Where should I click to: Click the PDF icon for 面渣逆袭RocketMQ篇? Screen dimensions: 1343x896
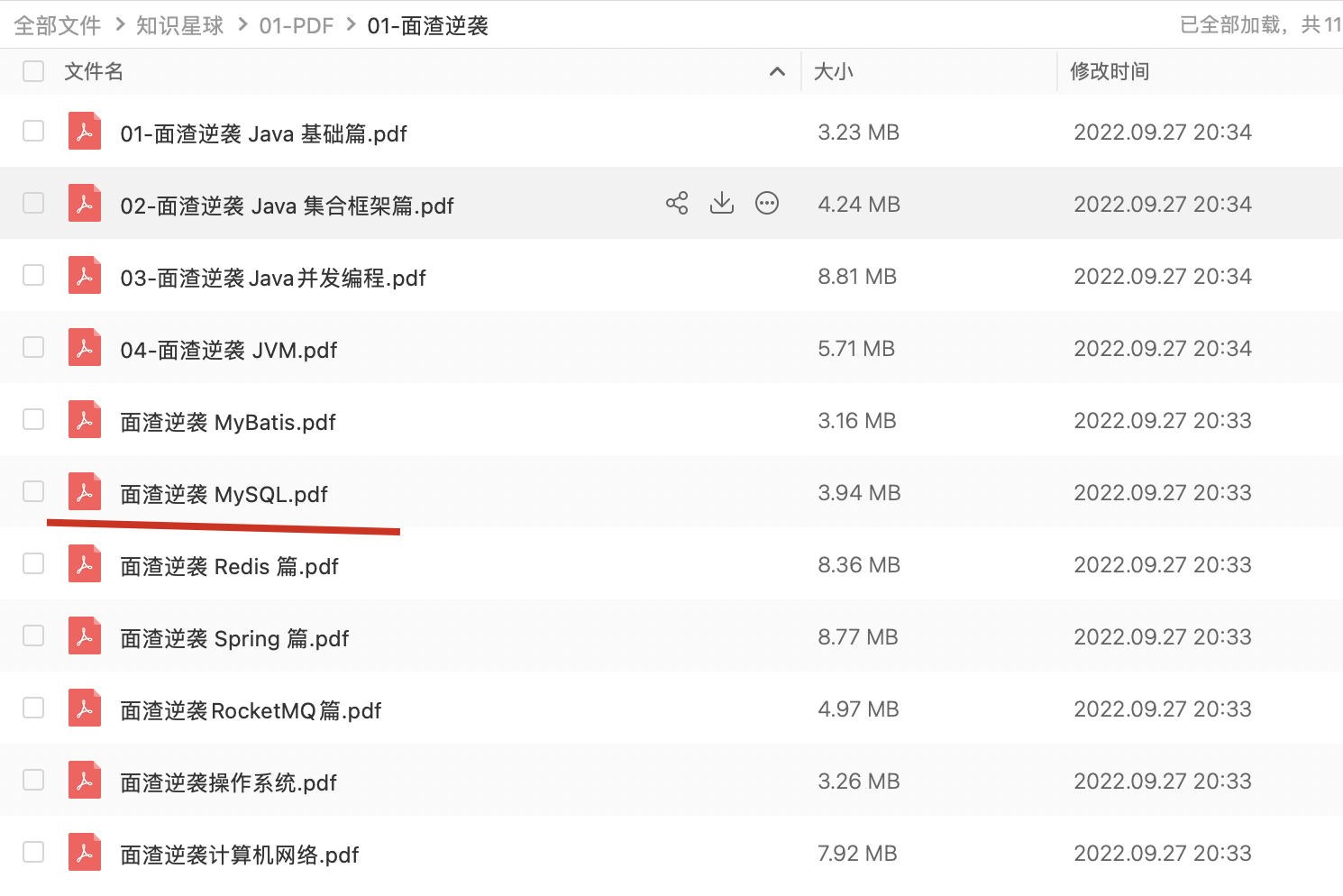tap(84, 708)
